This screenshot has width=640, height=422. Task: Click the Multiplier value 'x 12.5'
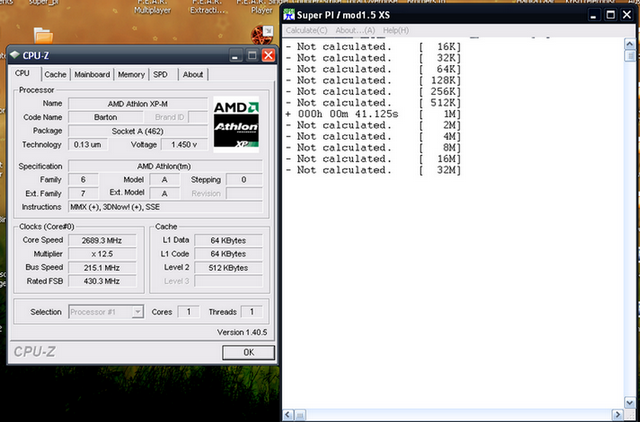pyautogui.click(x=102, y=254)
